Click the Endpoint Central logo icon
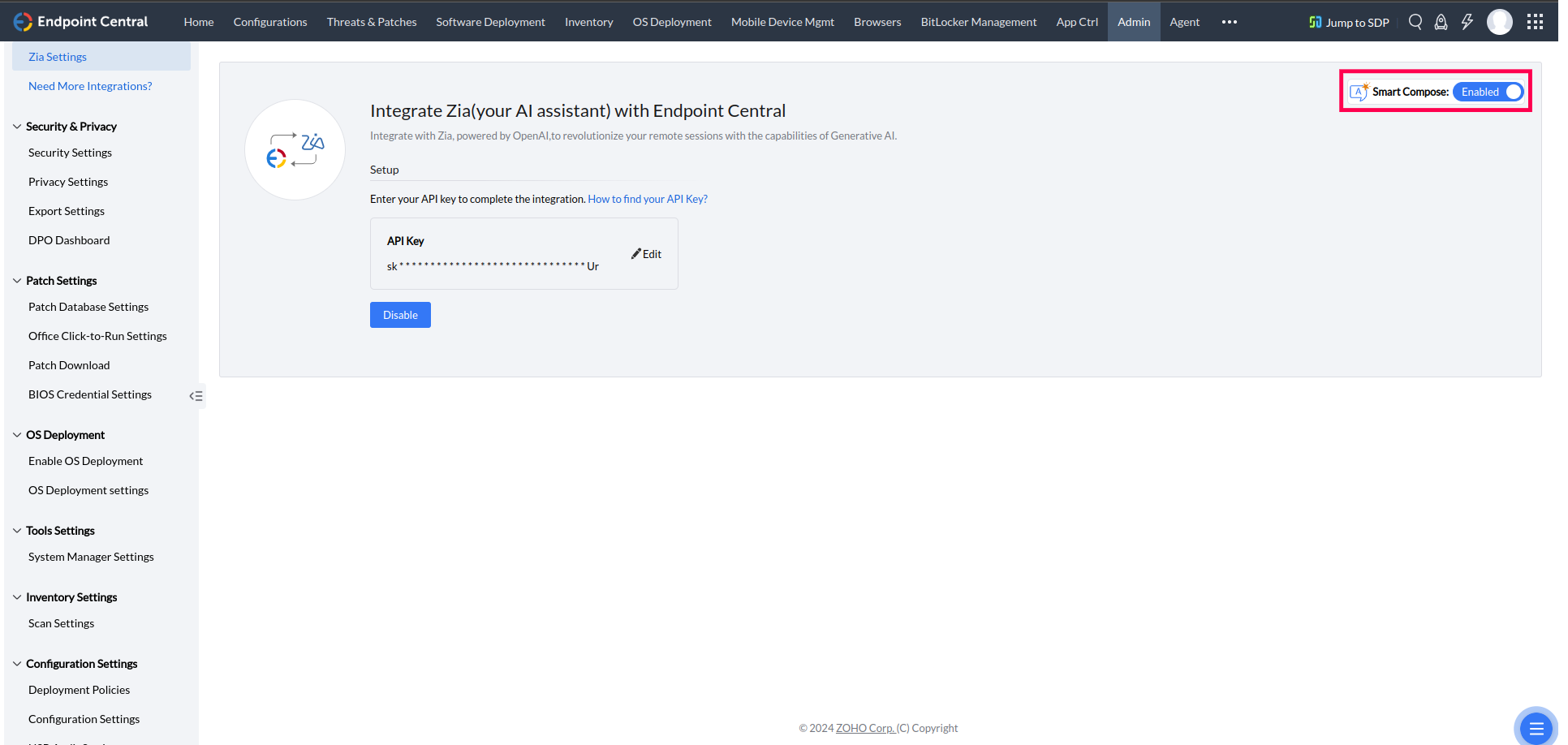 pyautogui.click(x=23, y=22)
